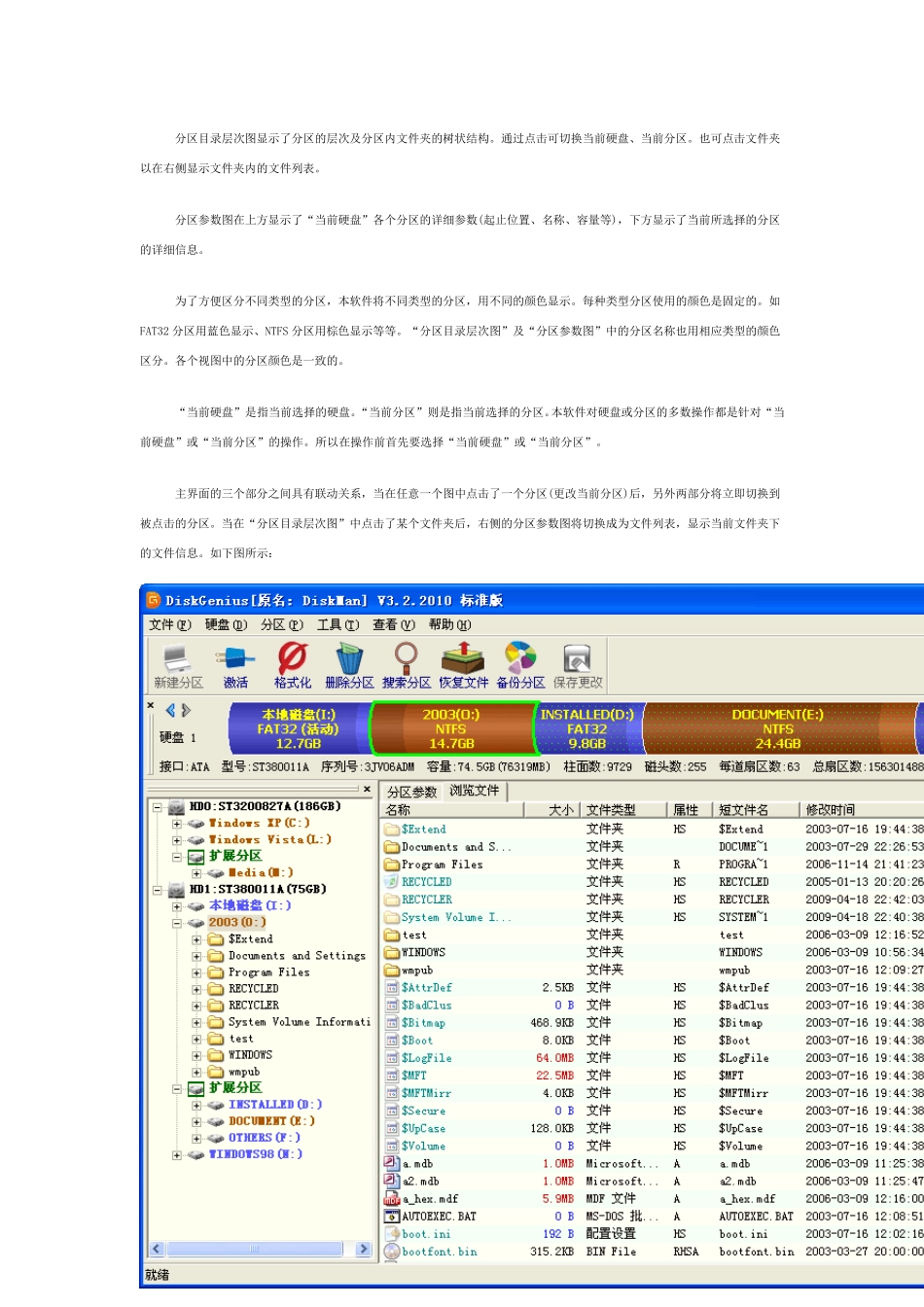Select the Program Files folder in tree
Image resolution: width=924 pixels, height=1307 pixels.
[268, 972]
